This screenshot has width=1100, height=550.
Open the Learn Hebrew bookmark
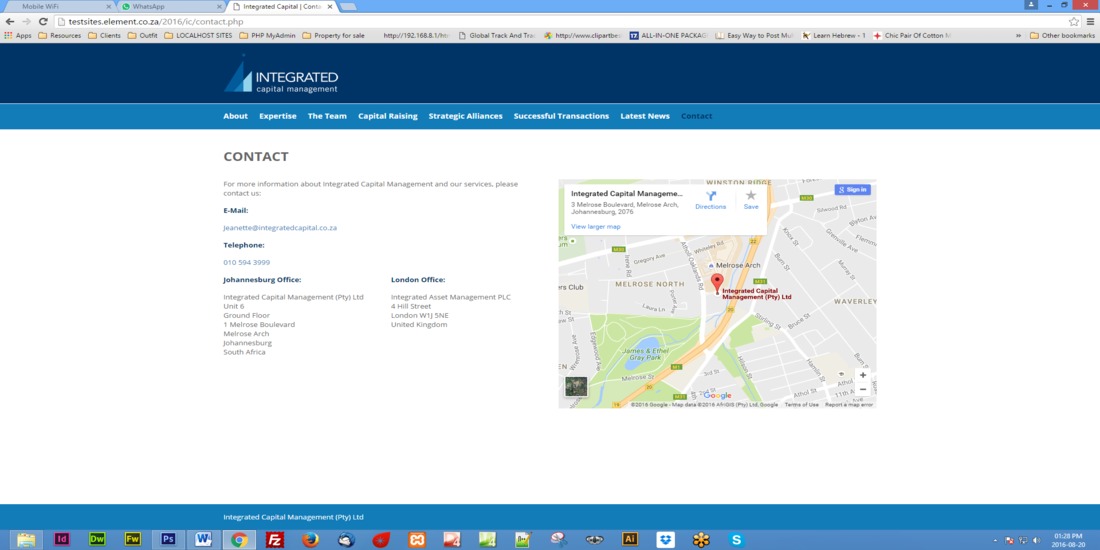tap(834, 35)
